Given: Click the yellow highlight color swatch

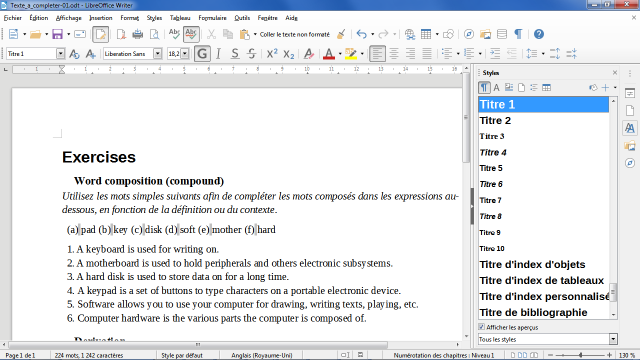Looking at the screenshot, I should (351, 54).
